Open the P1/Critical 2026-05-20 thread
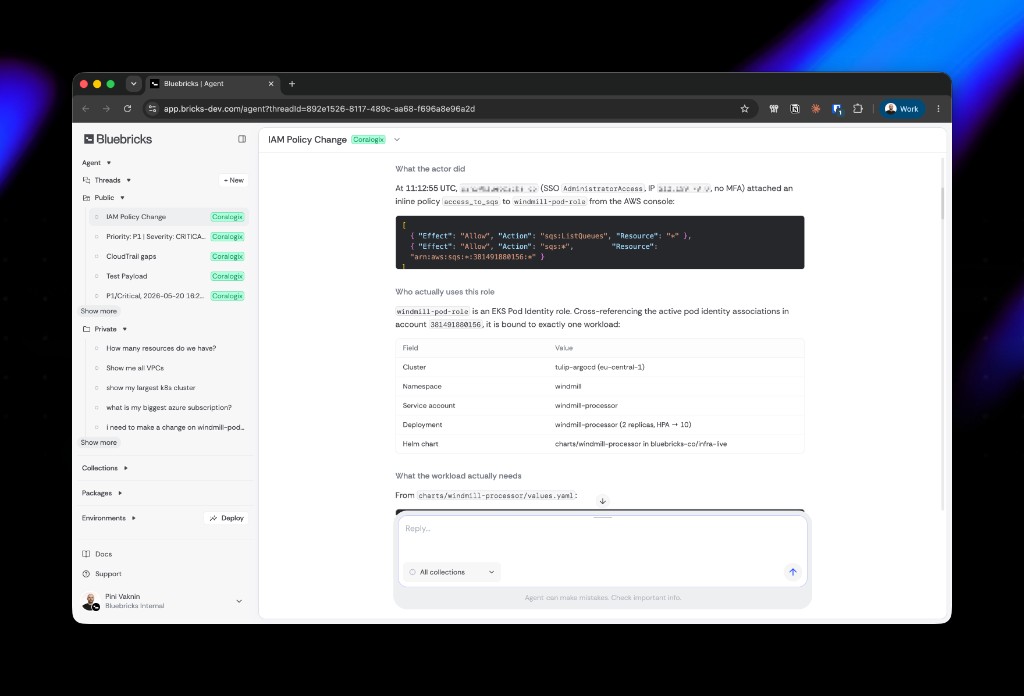The image size is (1024, 696). (x=167, y=296)
